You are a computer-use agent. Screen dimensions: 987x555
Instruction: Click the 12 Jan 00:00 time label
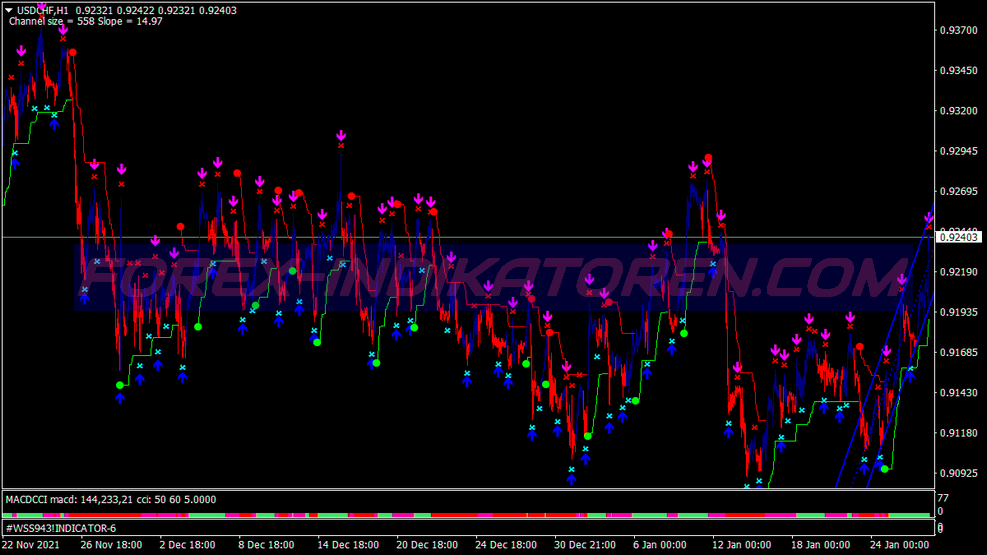[742, 545]
